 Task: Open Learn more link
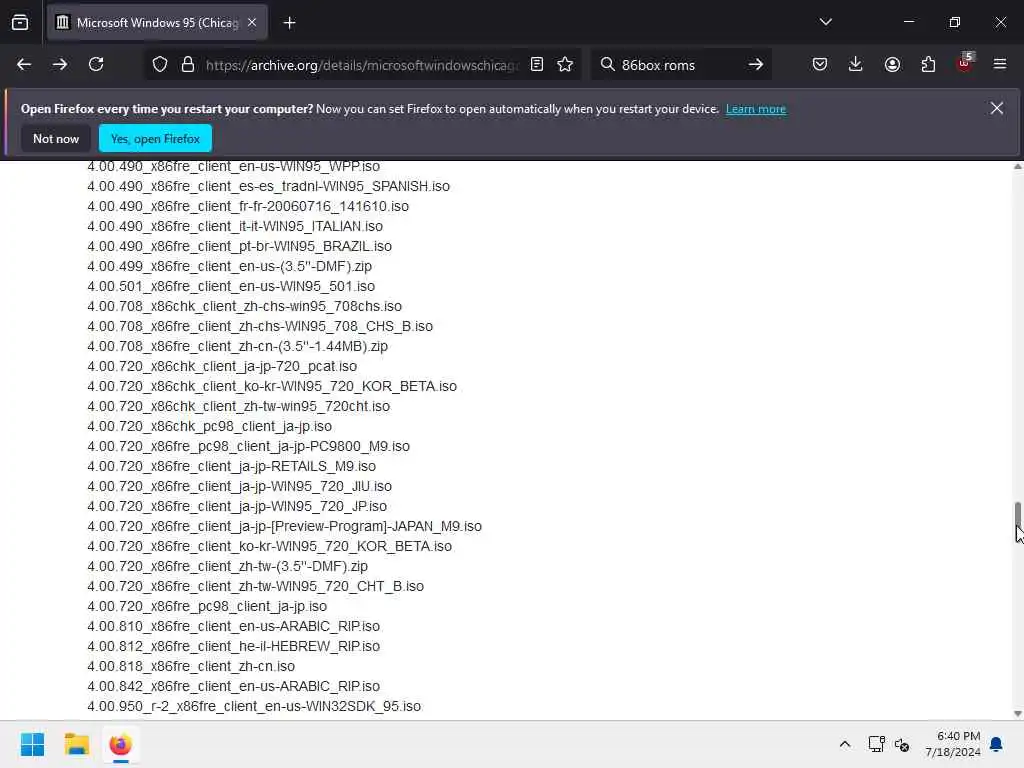click(756, 109)
